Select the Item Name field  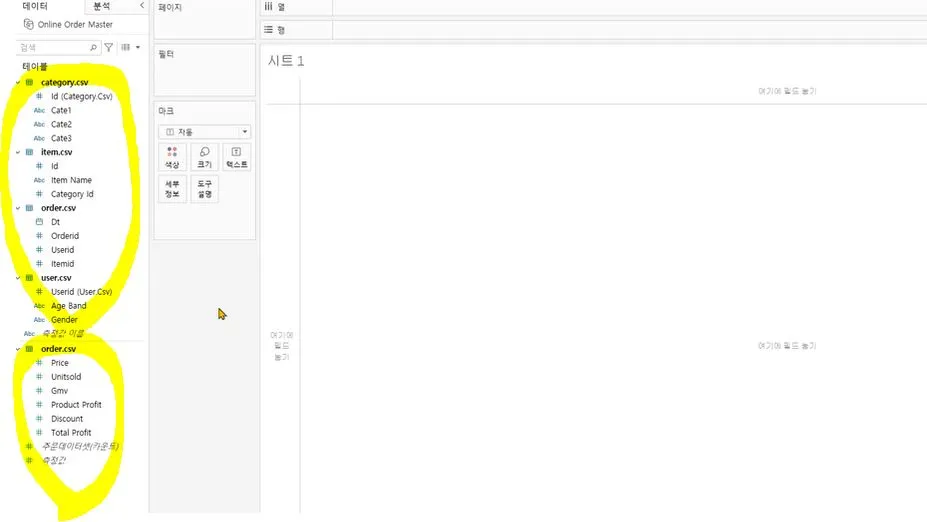coord(71,180)
